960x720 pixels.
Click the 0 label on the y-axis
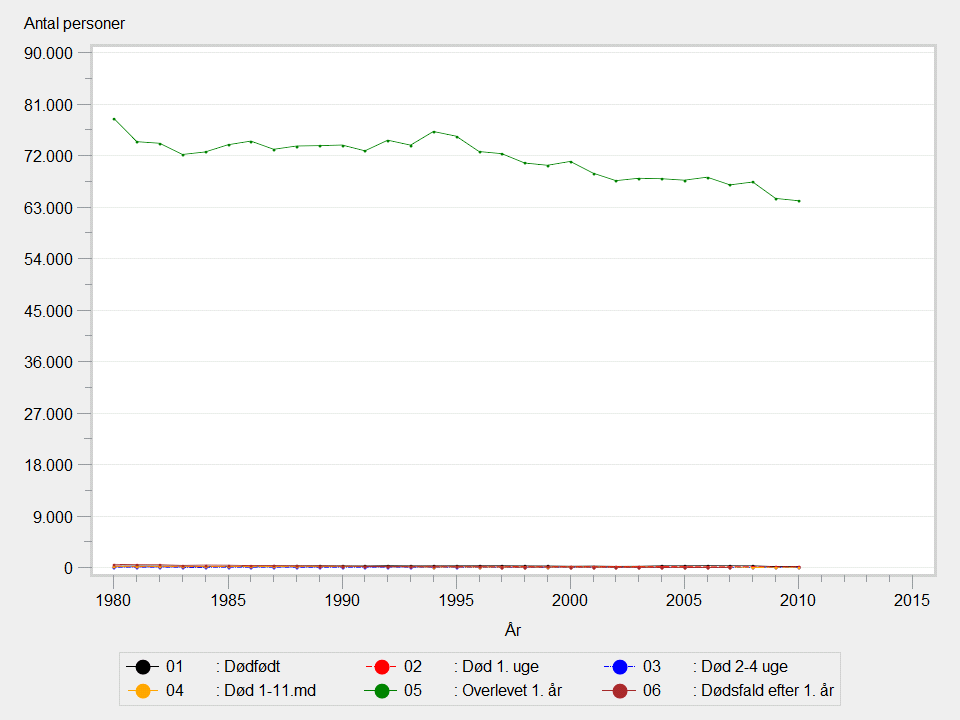[69, 568]
